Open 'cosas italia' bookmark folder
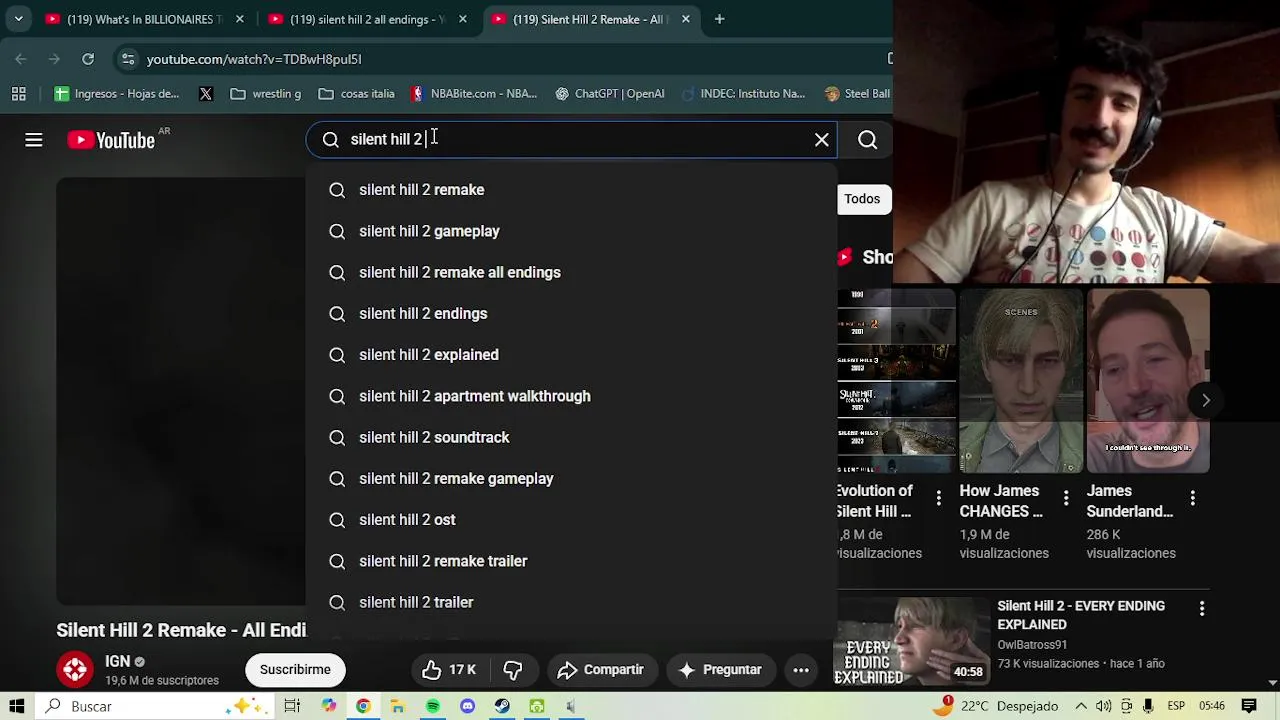This screenshot has height=720, width=1280. (356, 94)
